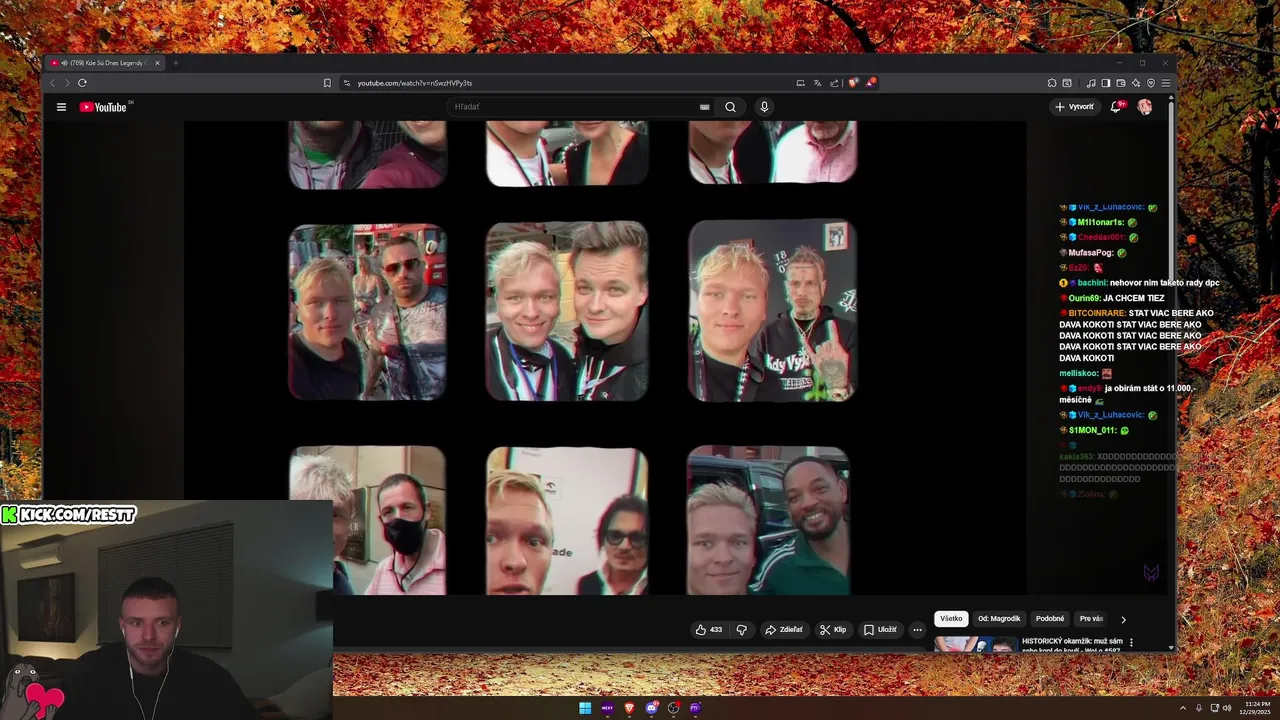Open the YouTube guide hamburger menu
Image resolution: width=1280 pixels, height=720 pixels.
61,107
